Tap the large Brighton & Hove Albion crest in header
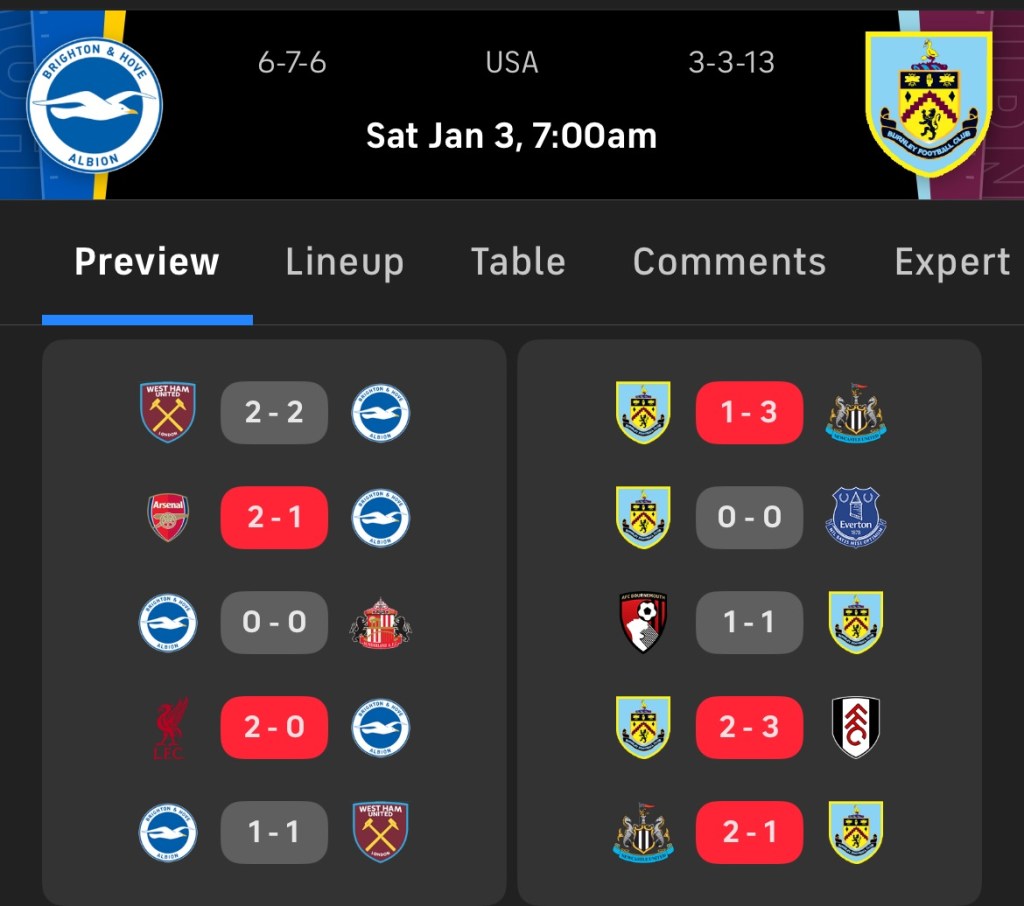This screenshot has height=906, width=1024. pyautogui.click(x=94, y=104)
